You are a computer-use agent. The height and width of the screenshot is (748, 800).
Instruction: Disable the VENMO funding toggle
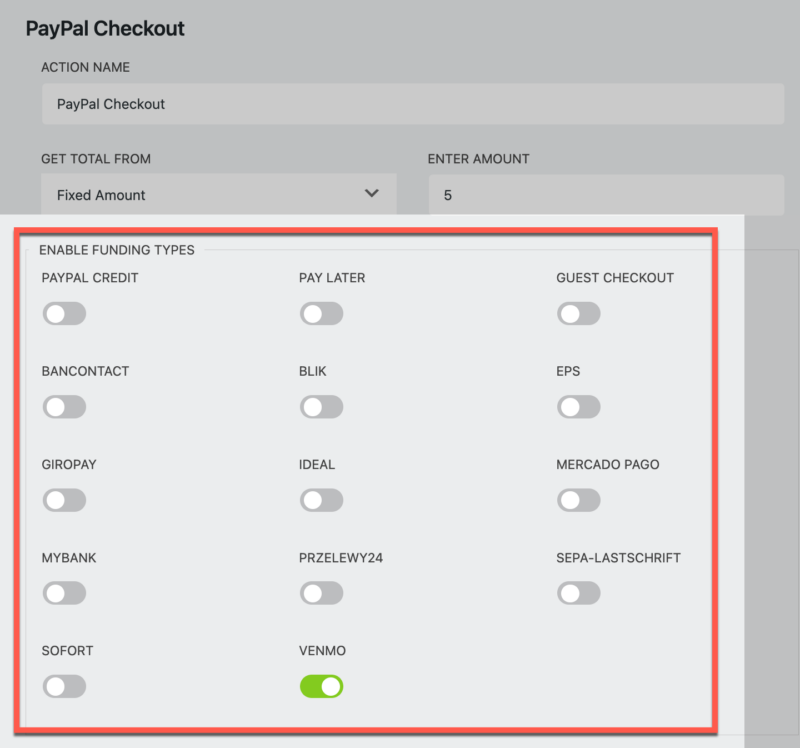[x=321, y=685]
